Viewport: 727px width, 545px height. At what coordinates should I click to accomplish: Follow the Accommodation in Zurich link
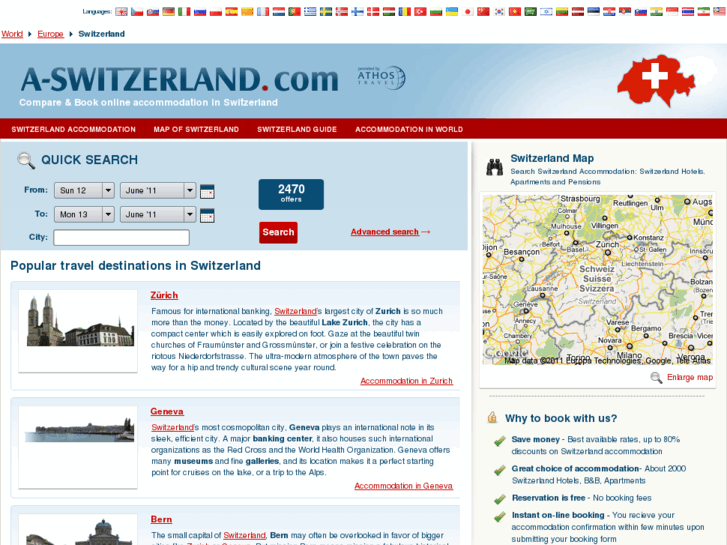(x=406, y=381)
